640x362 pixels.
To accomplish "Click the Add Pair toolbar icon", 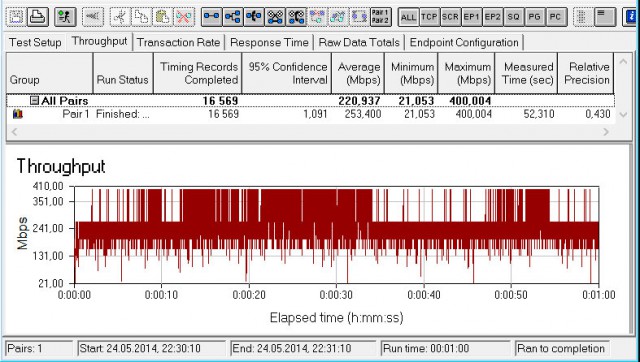I will click(211, 17).
